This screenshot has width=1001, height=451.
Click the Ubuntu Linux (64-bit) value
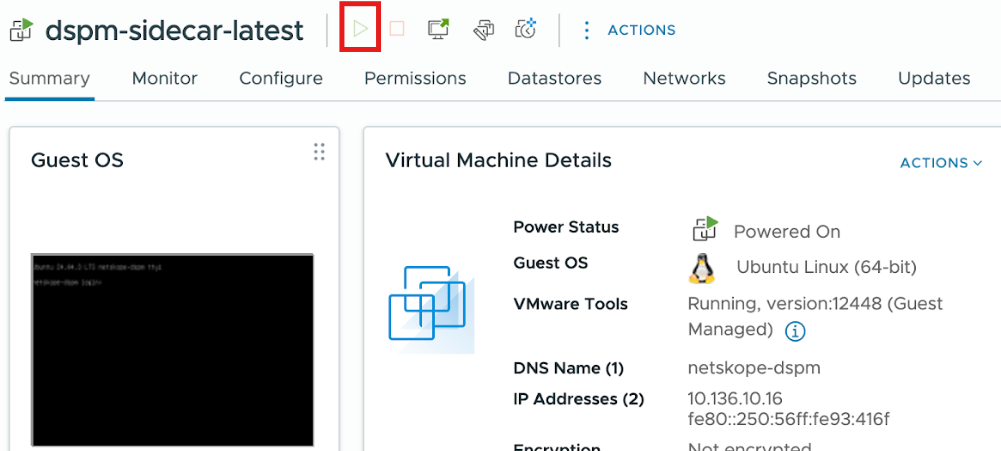(x=827, y=267)
